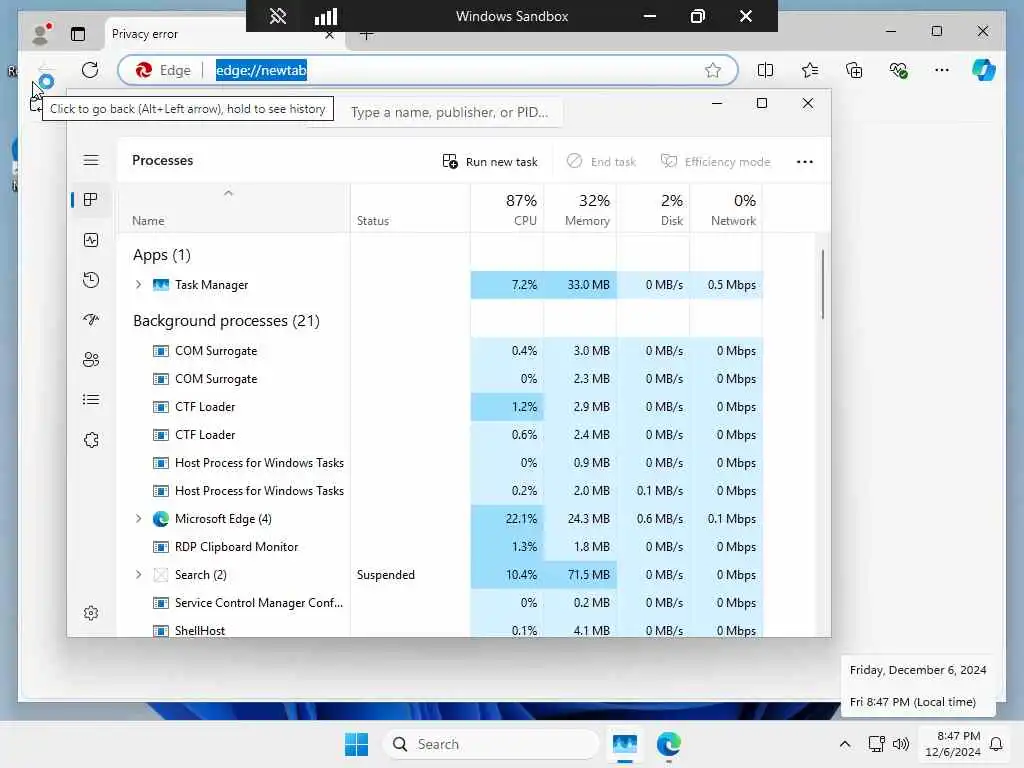Select RDP Clipboard Monitor process

[441, 547]
